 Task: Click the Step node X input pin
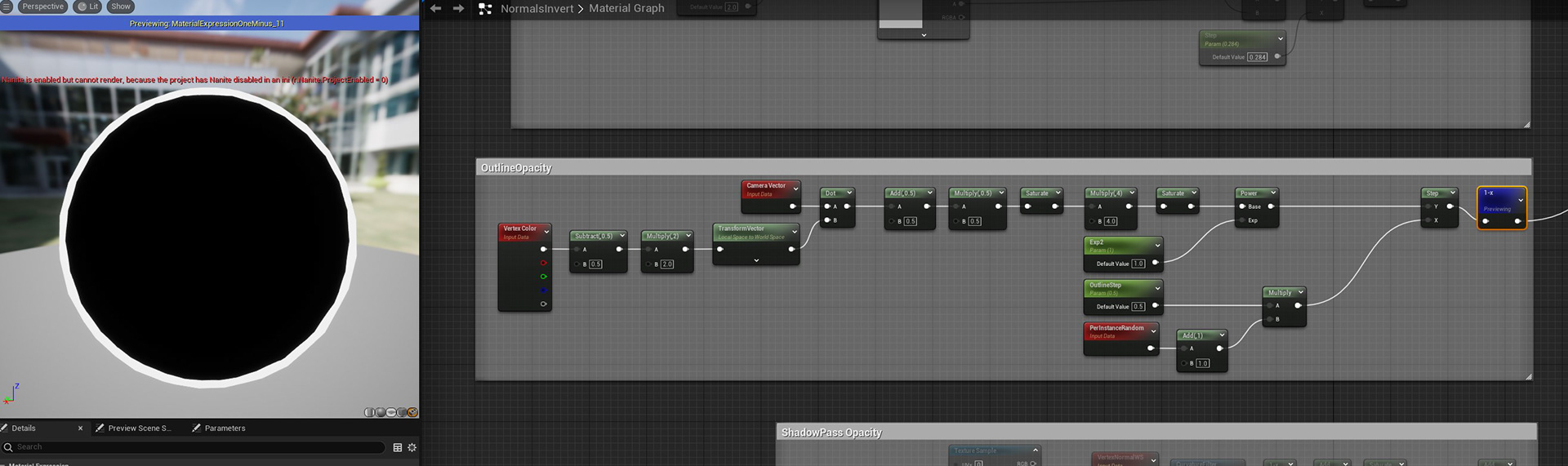[1428, 220]
